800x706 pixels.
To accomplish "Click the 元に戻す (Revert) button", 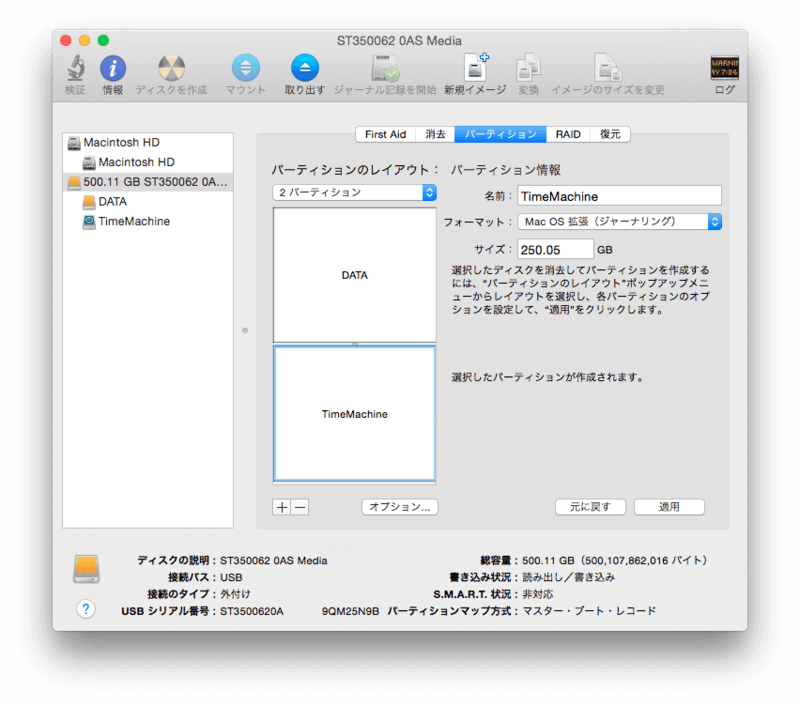I will pyautogui.click(x=590, y=507).
